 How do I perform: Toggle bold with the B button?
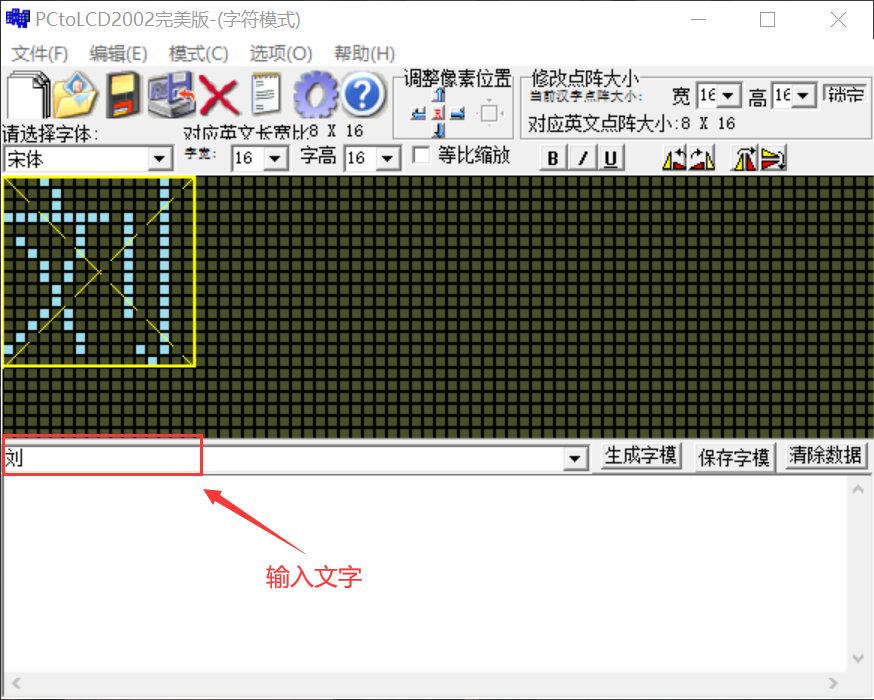click(x=552, y=157)
